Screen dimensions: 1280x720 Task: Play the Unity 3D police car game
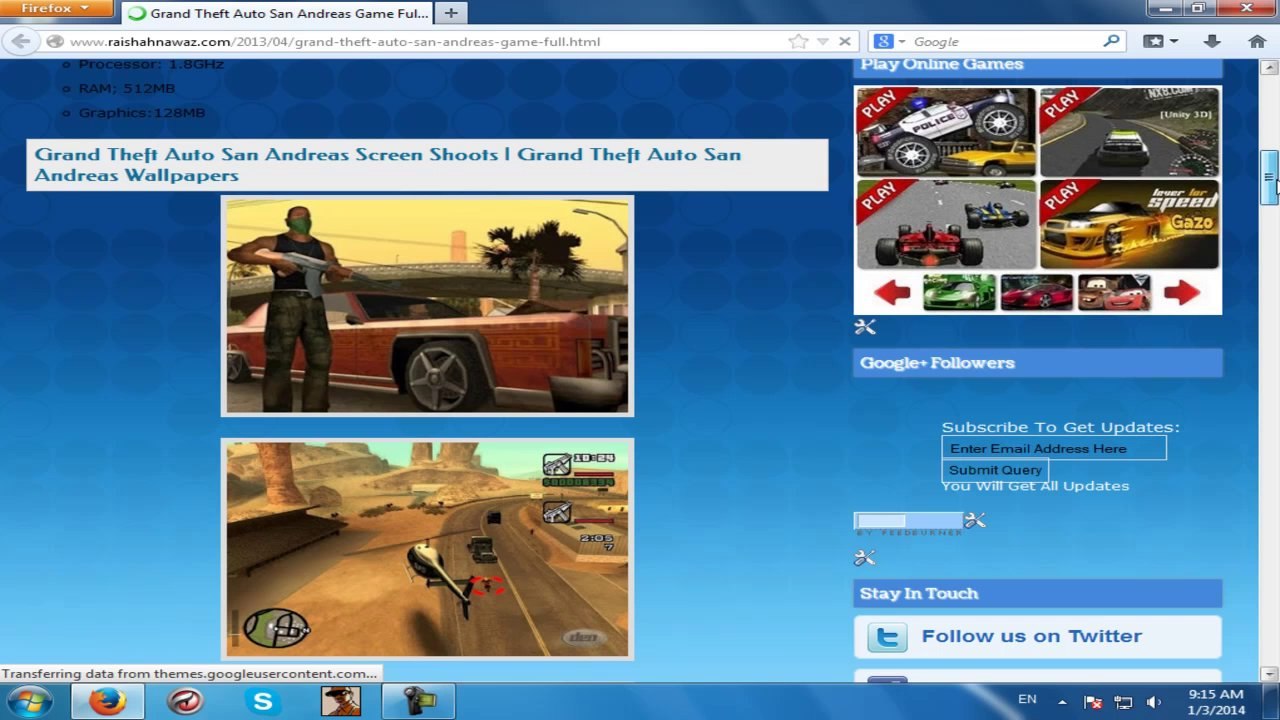[x=1129, y=132]
